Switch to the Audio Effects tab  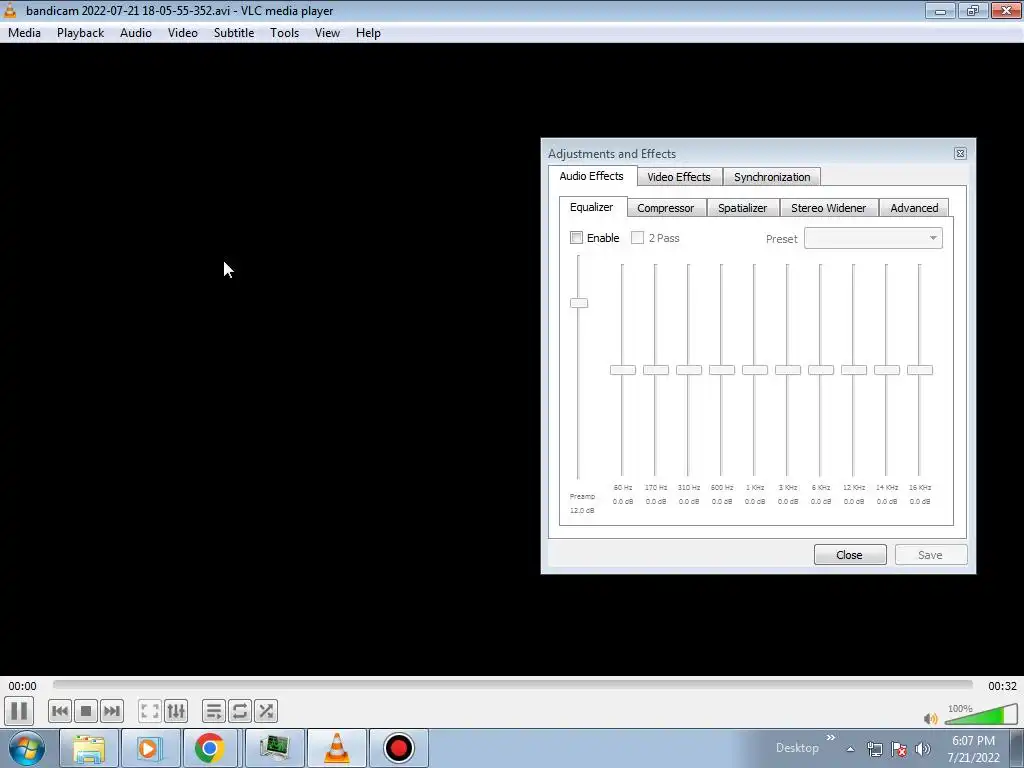[x=592, y=176]
